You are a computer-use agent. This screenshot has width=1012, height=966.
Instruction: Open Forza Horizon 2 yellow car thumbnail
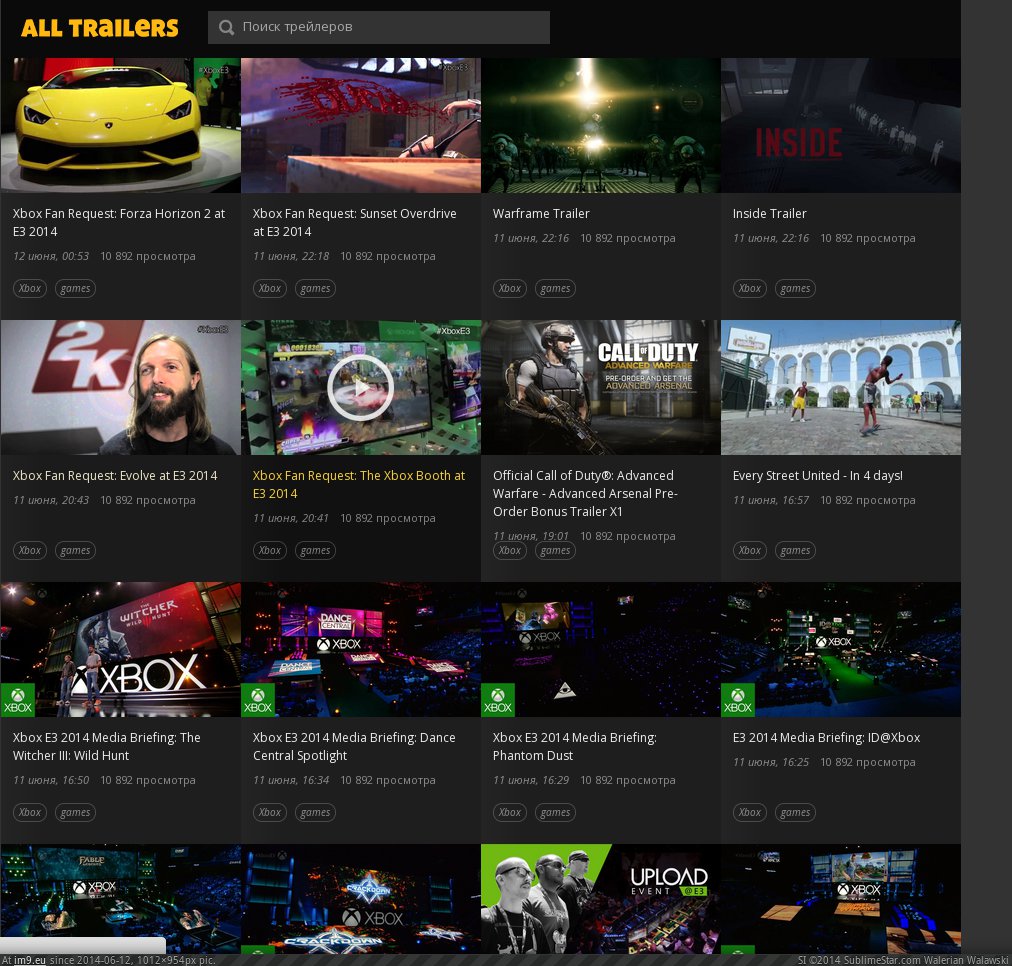click(121, 125)
